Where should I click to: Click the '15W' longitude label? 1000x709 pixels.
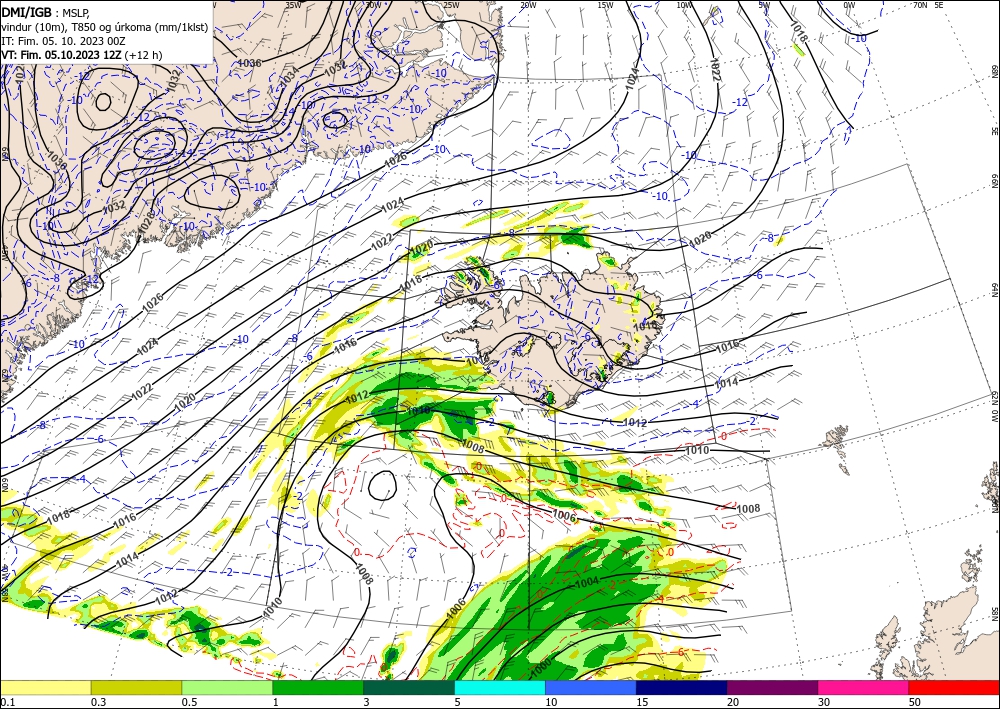coord(605,5)
